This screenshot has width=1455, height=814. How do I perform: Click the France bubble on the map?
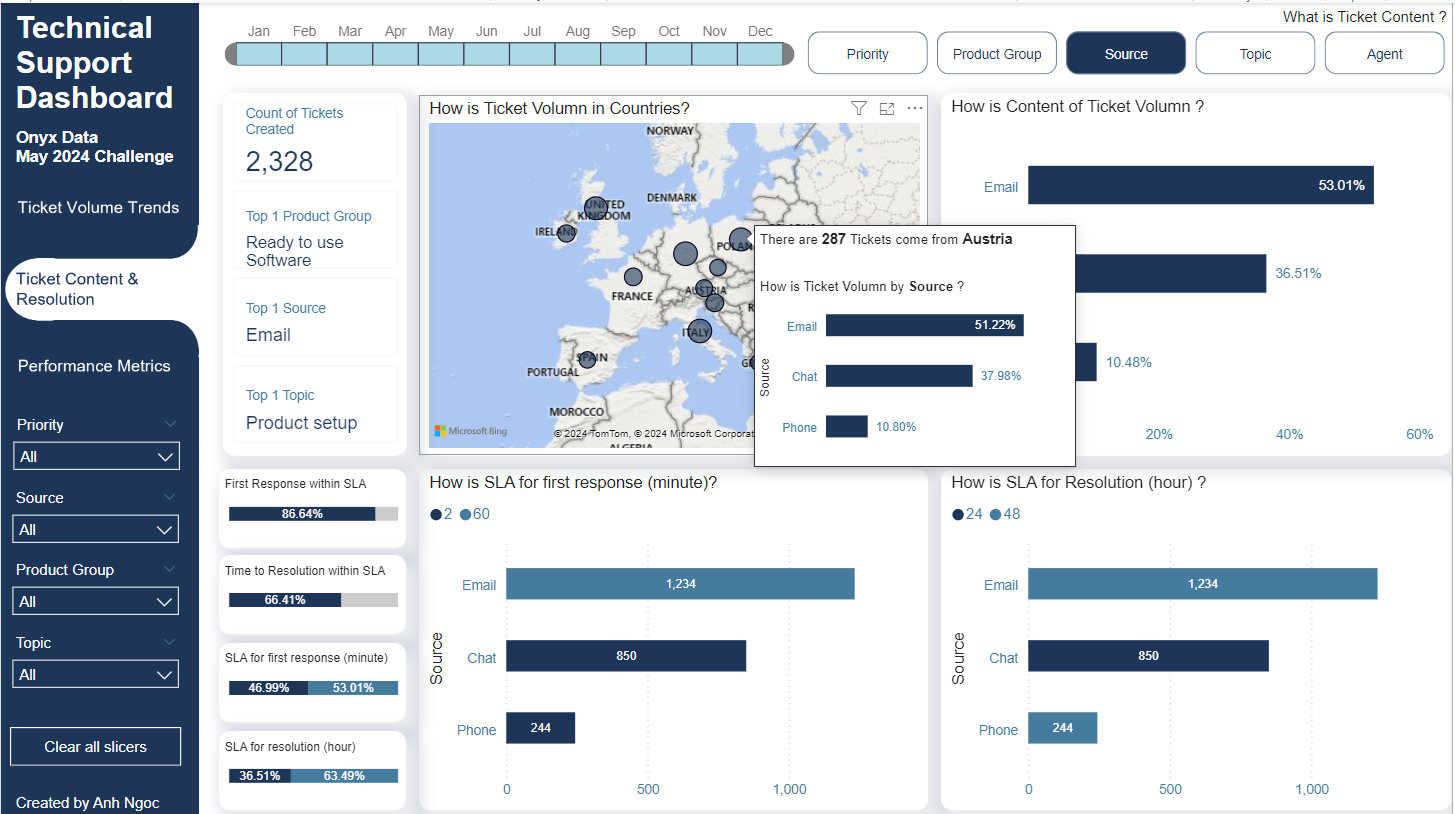pos(633,277)
